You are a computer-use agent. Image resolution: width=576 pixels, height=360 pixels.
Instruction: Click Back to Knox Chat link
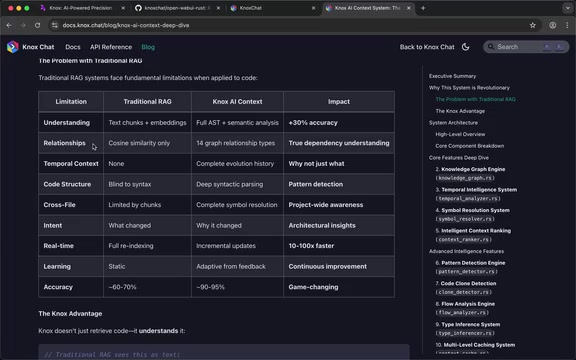tap(427, 47)
